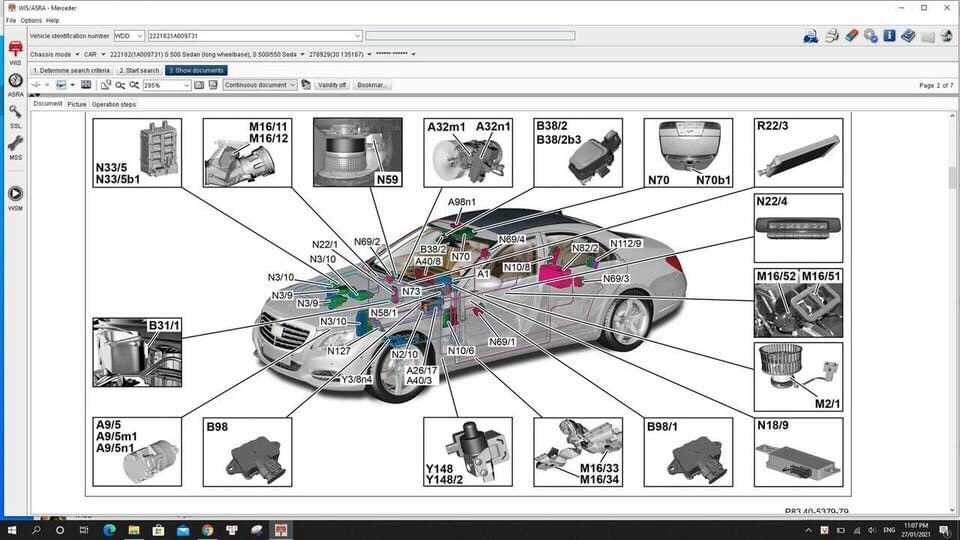Expand the asterisk-masked dropdown
The height and width of the screenshot is (540, 960).
point(413,54)
